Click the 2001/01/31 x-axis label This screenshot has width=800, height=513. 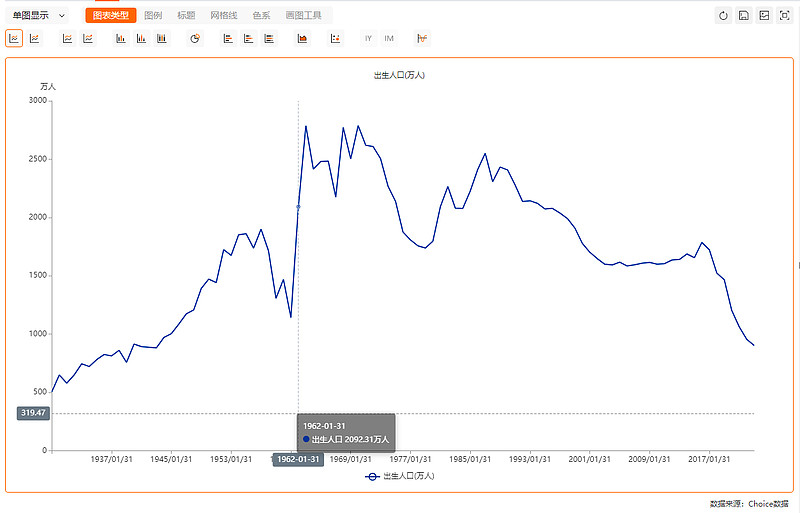589,459
